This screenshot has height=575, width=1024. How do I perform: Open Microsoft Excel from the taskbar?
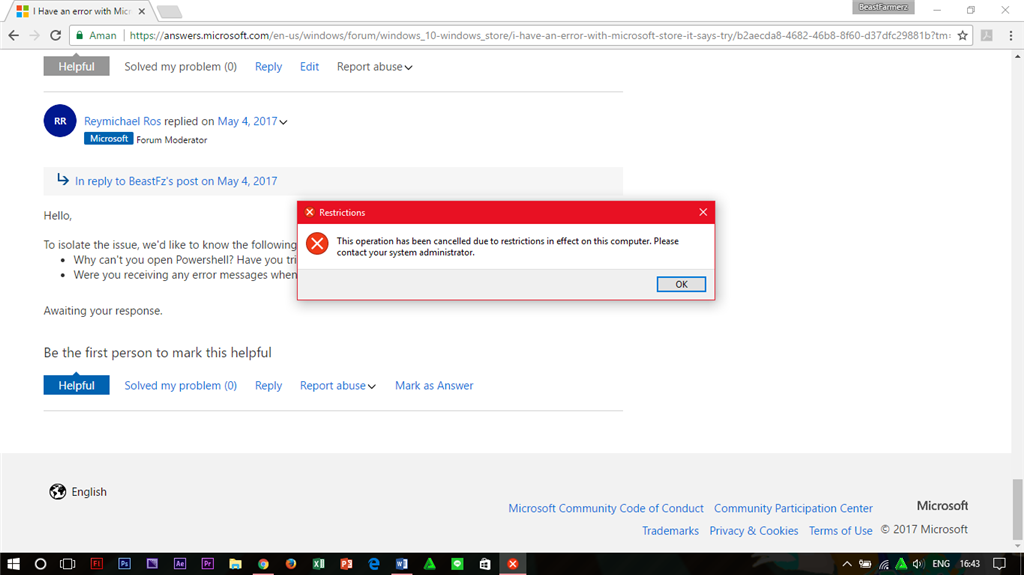319,564
